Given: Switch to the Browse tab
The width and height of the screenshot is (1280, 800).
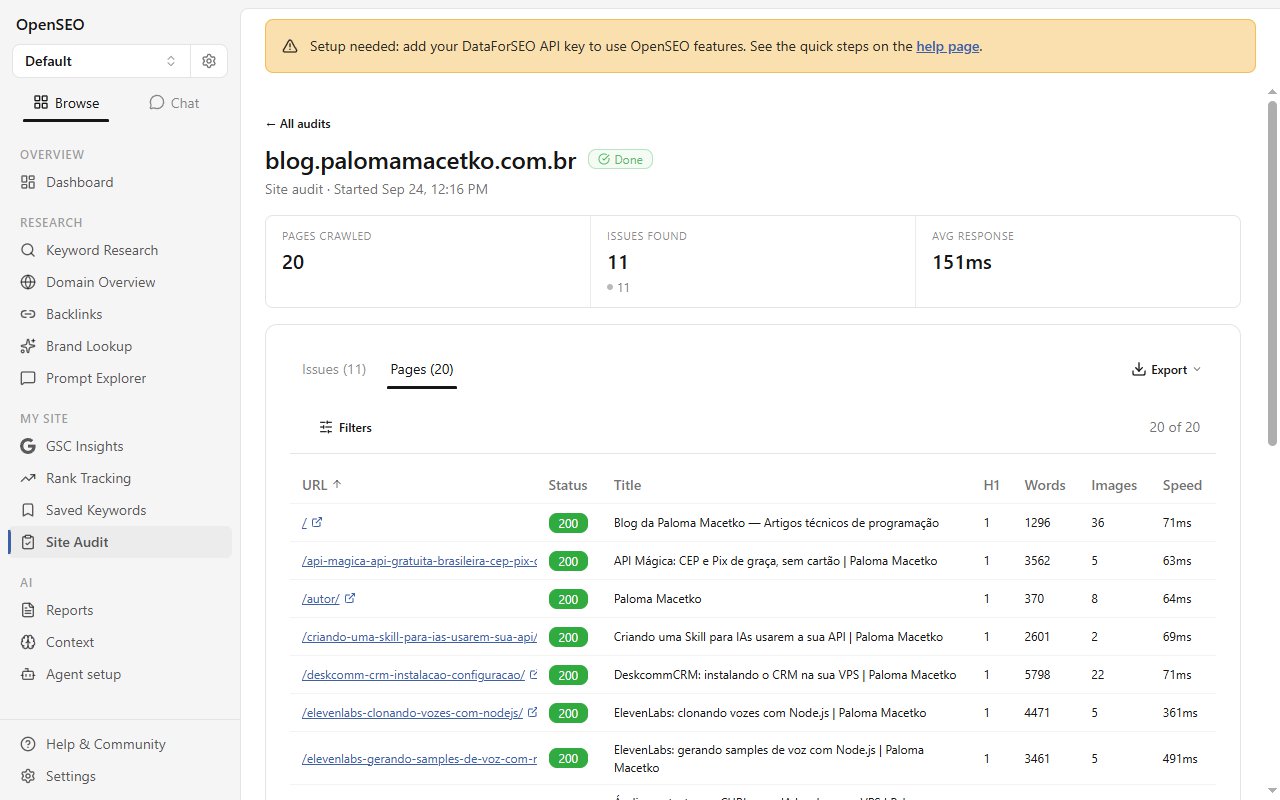Looking at the screenshot, I should (x=66, y=103).
